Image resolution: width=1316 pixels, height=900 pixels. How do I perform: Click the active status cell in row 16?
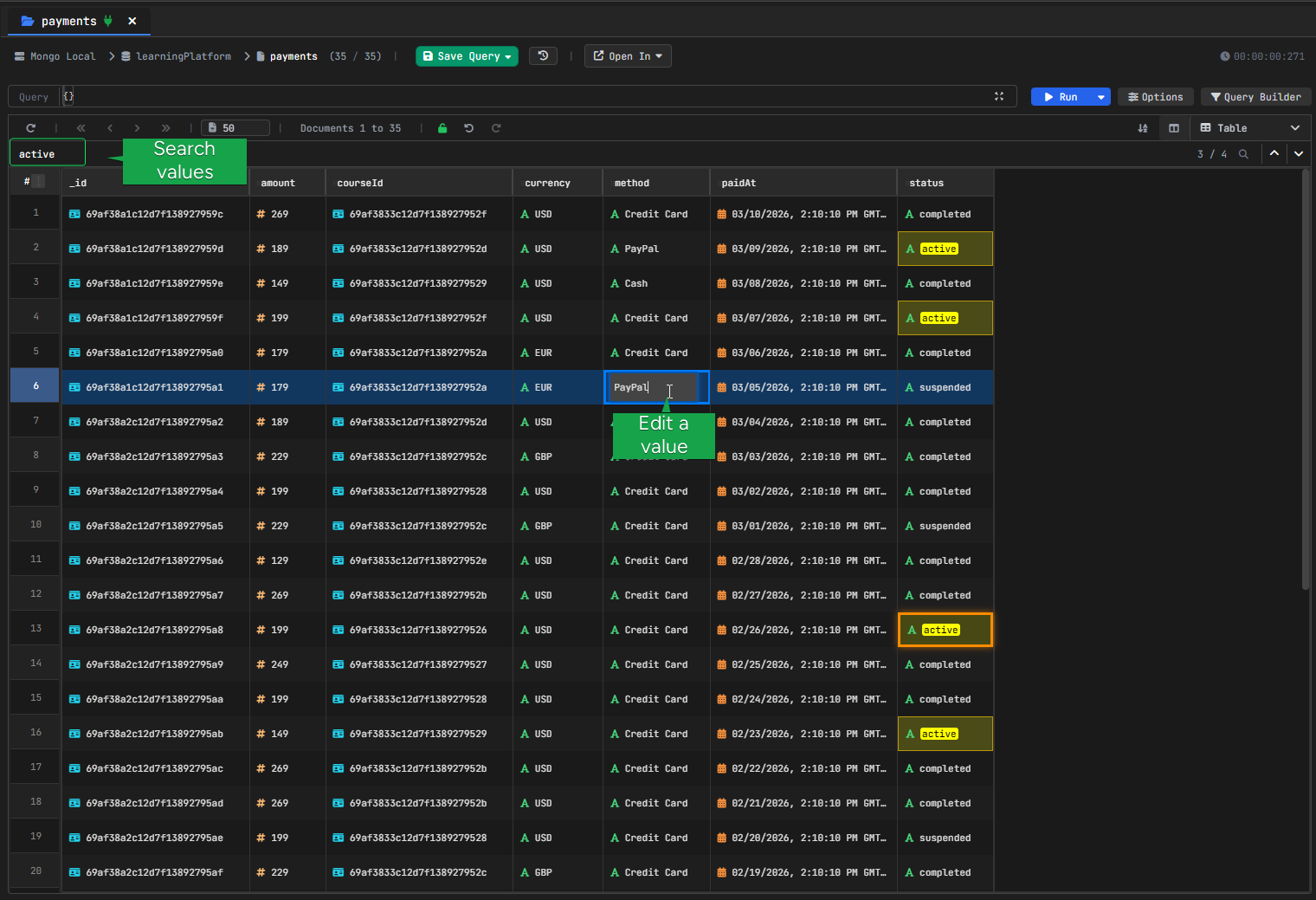[x=945, y=734]
